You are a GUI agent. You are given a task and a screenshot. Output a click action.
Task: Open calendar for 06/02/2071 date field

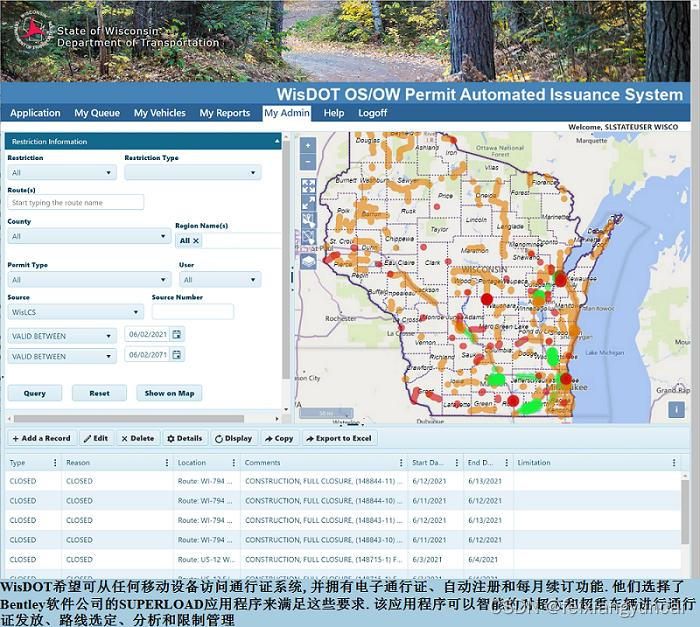[x=177, y=355]
